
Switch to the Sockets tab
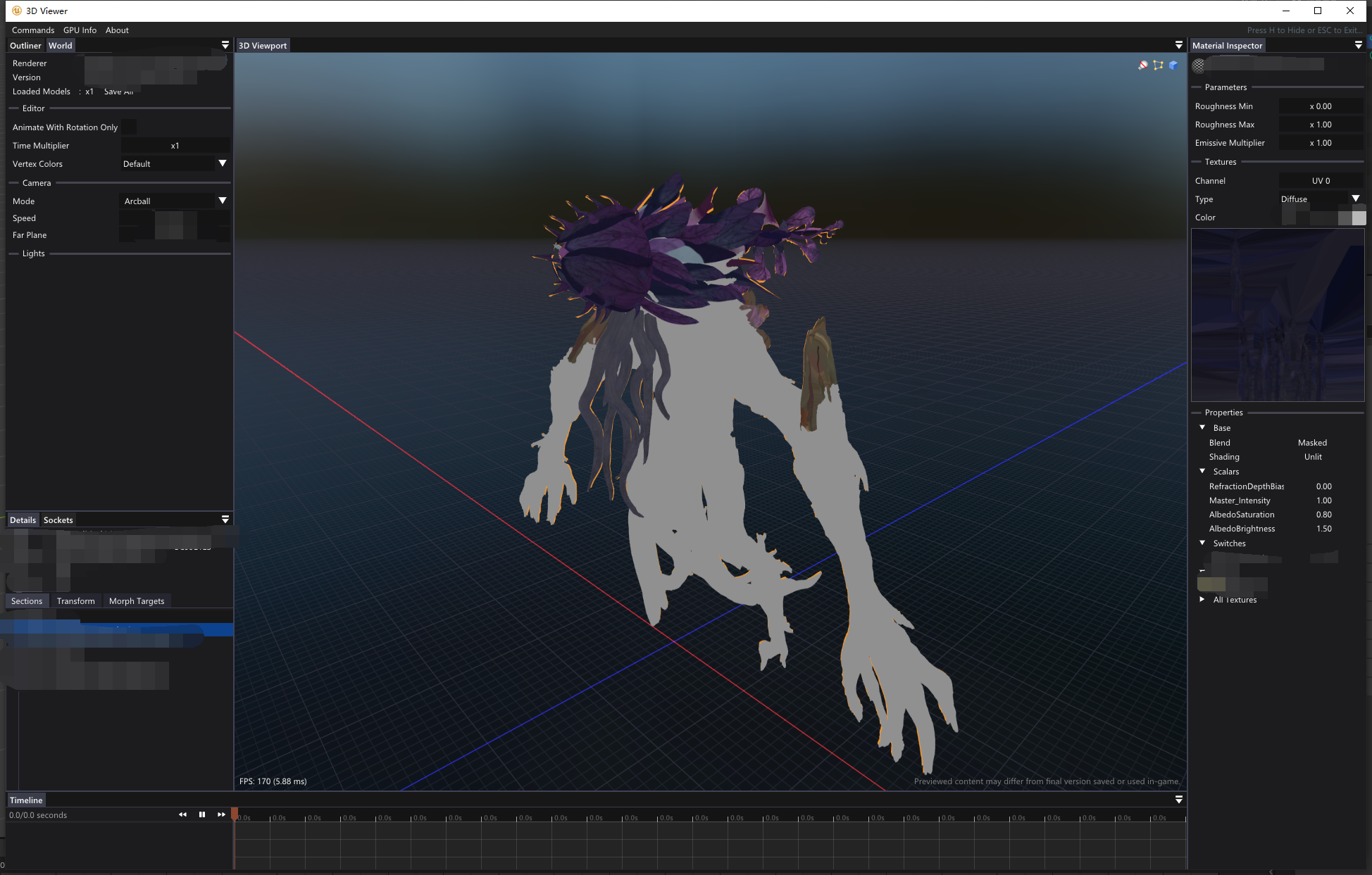point(58,520)
